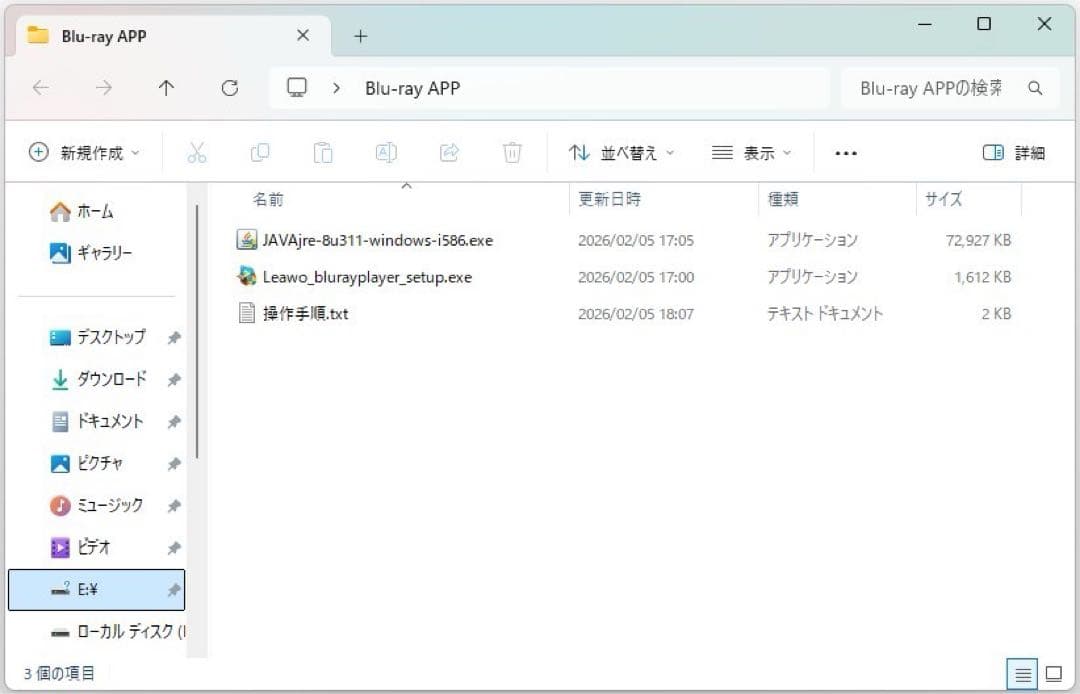Sort by 種類 column header
This screenshot has width=1080, height=694.
click(783, 199)
